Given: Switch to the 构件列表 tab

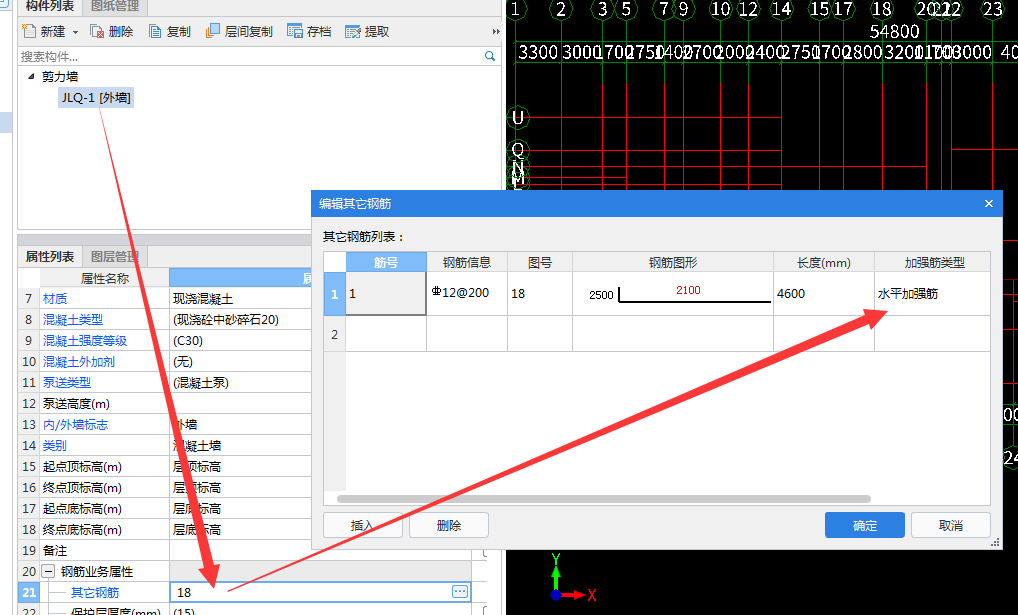Looking at the screenshot, I should [49, 6].
